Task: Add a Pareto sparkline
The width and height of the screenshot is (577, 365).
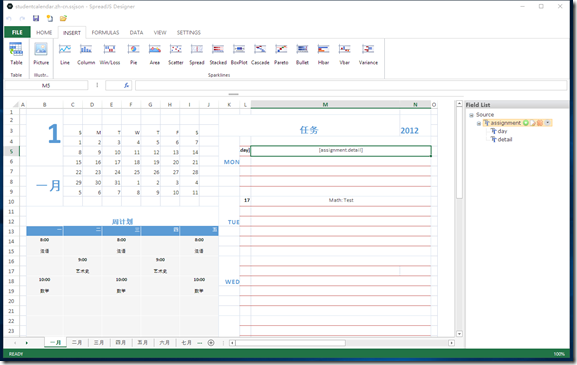Action: [x=281, y=54]
